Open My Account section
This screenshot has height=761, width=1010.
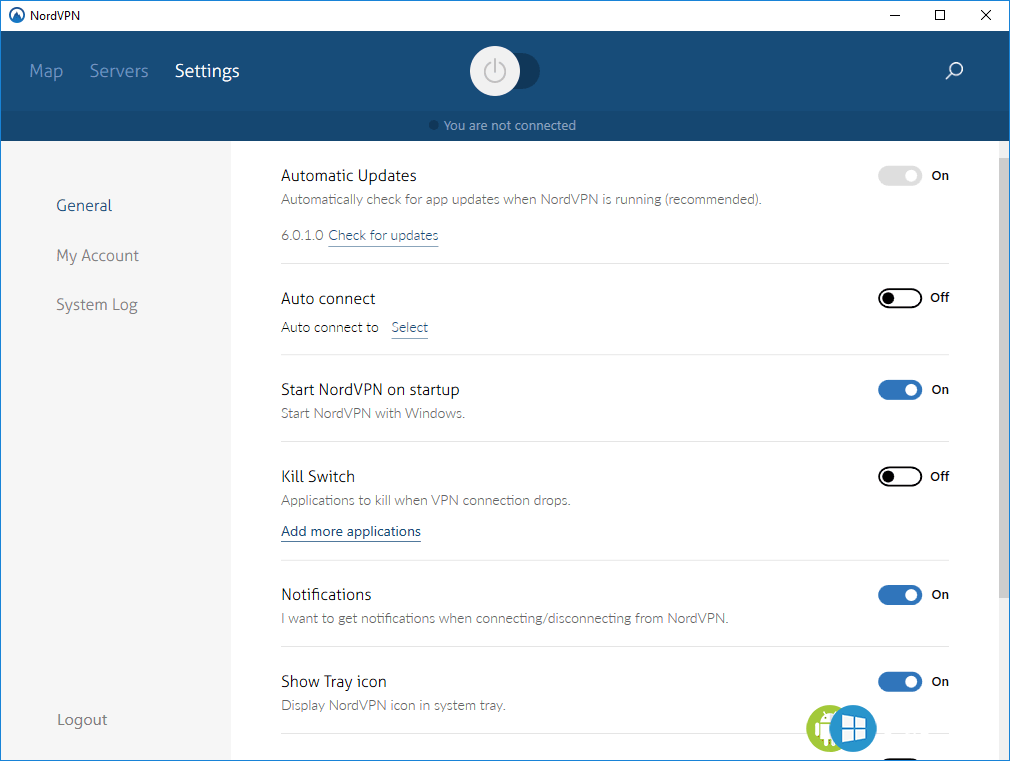(x=97, y=256)
